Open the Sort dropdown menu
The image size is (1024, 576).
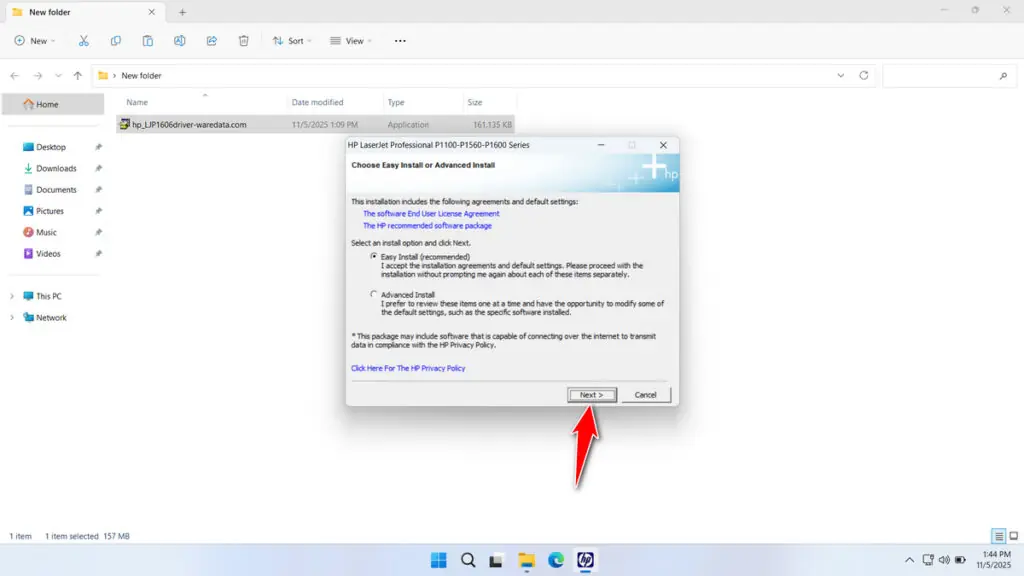(x=292, y=40)
